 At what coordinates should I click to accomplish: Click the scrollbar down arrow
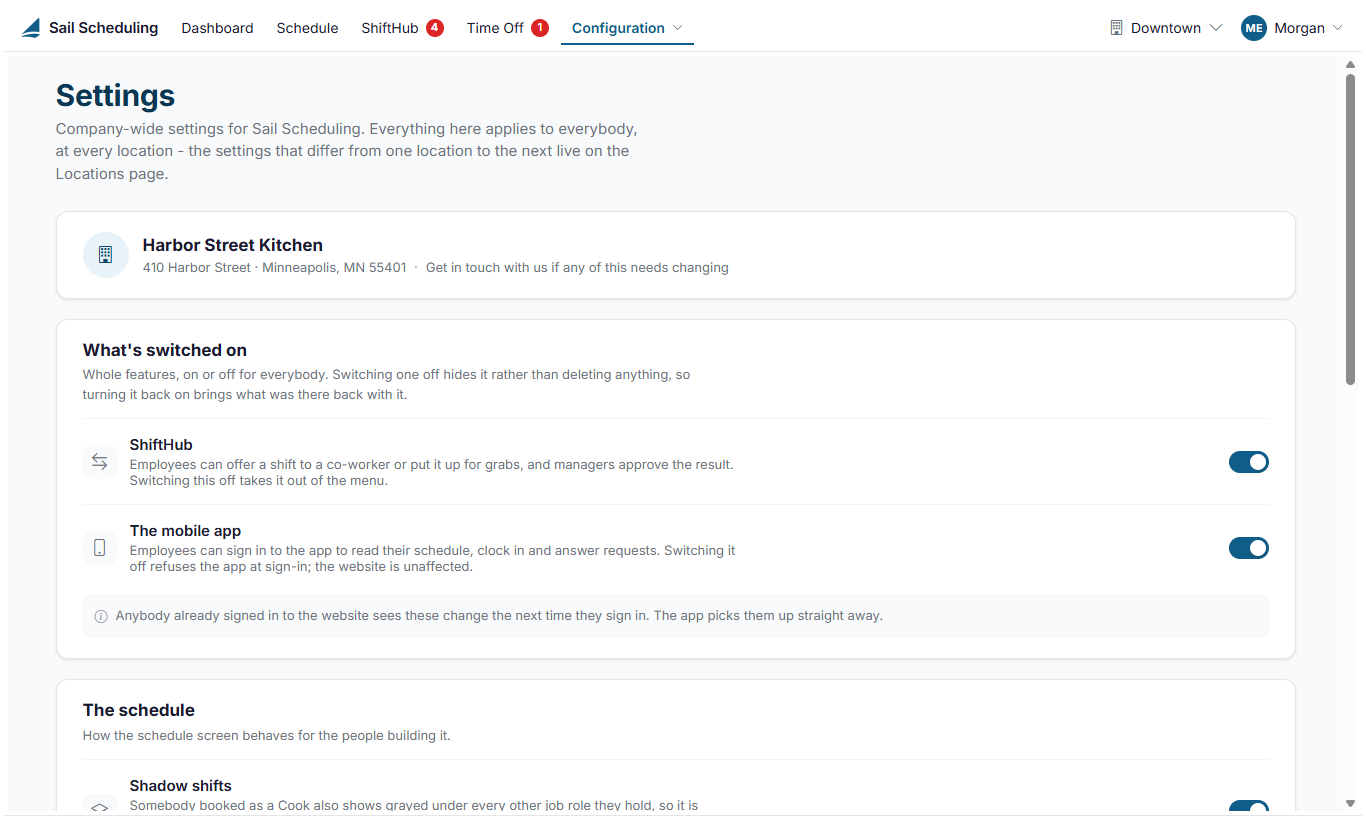pos(1350,803)
